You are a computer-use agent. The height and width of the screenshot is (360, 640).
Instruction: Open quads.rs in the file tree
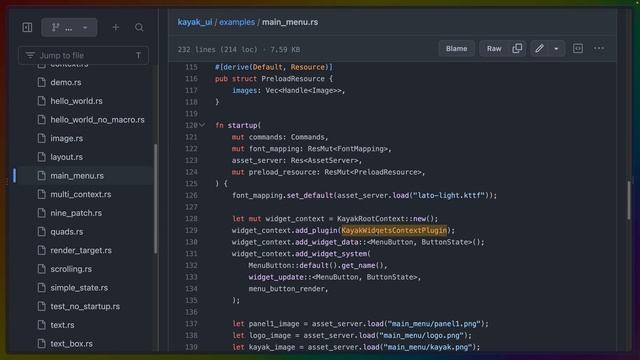tap(67, 231)
